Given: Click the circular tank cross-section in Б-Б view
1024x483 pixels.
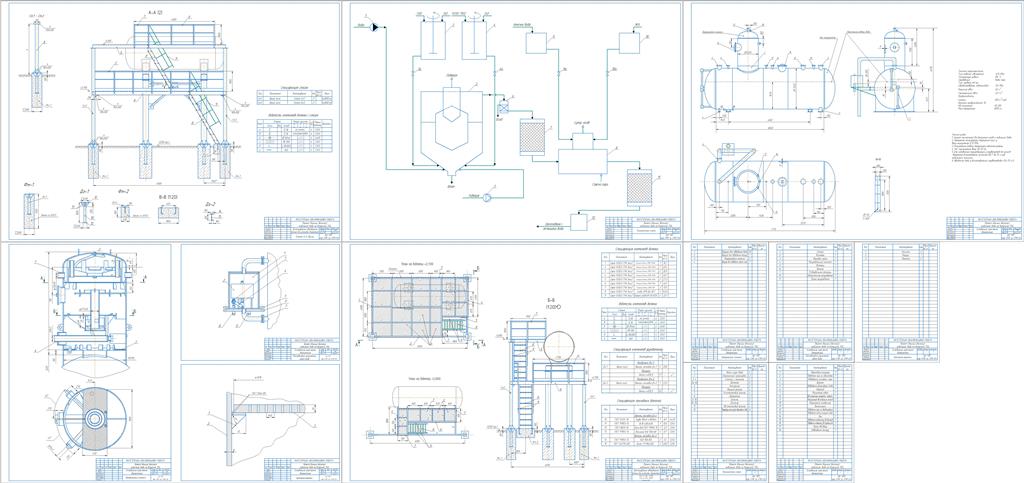Looking at the screenshot, I should (x=557, y=346).
